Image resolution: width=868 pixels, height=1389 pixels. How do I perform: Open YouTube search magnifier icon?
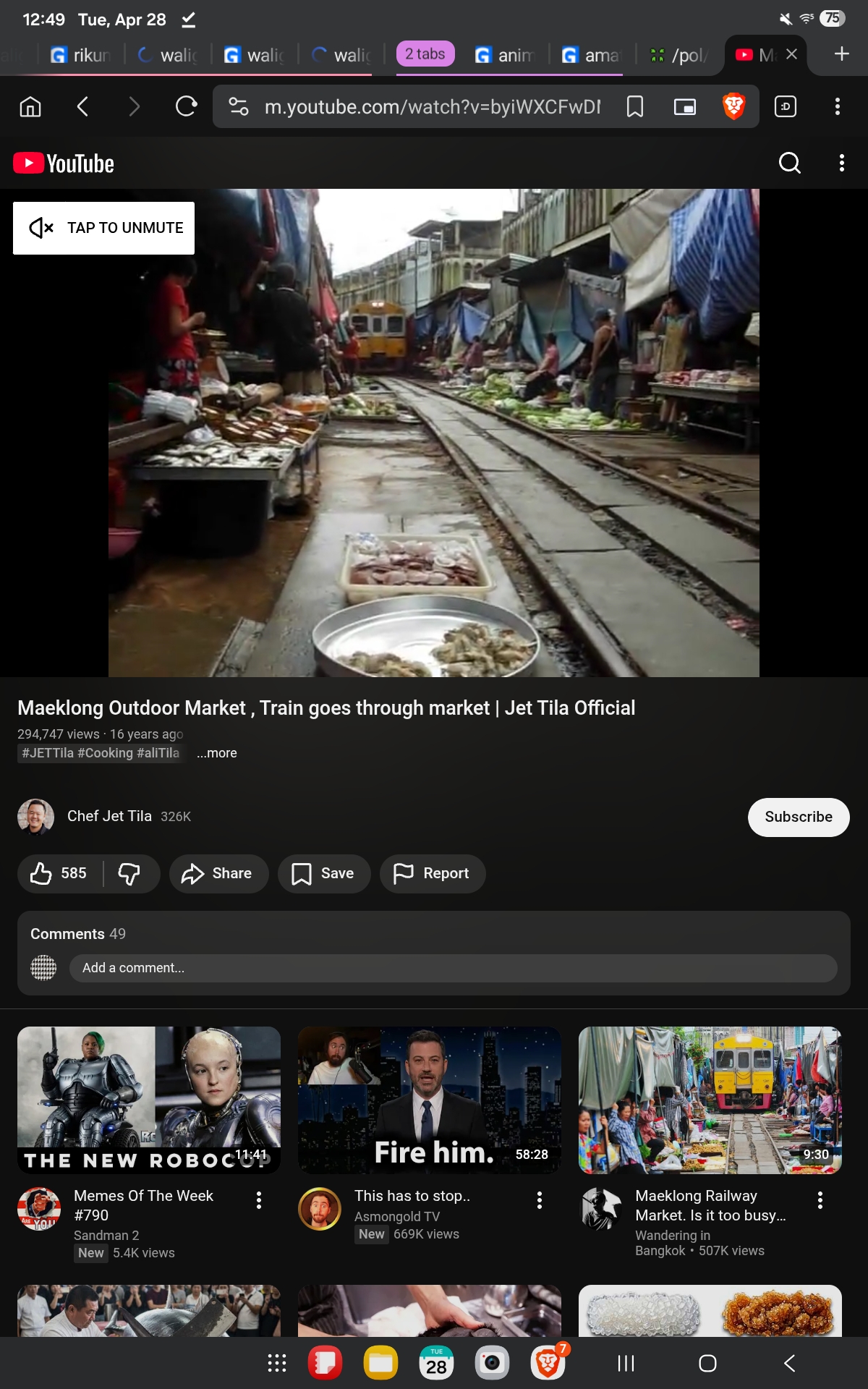click(x=789, y=163)
